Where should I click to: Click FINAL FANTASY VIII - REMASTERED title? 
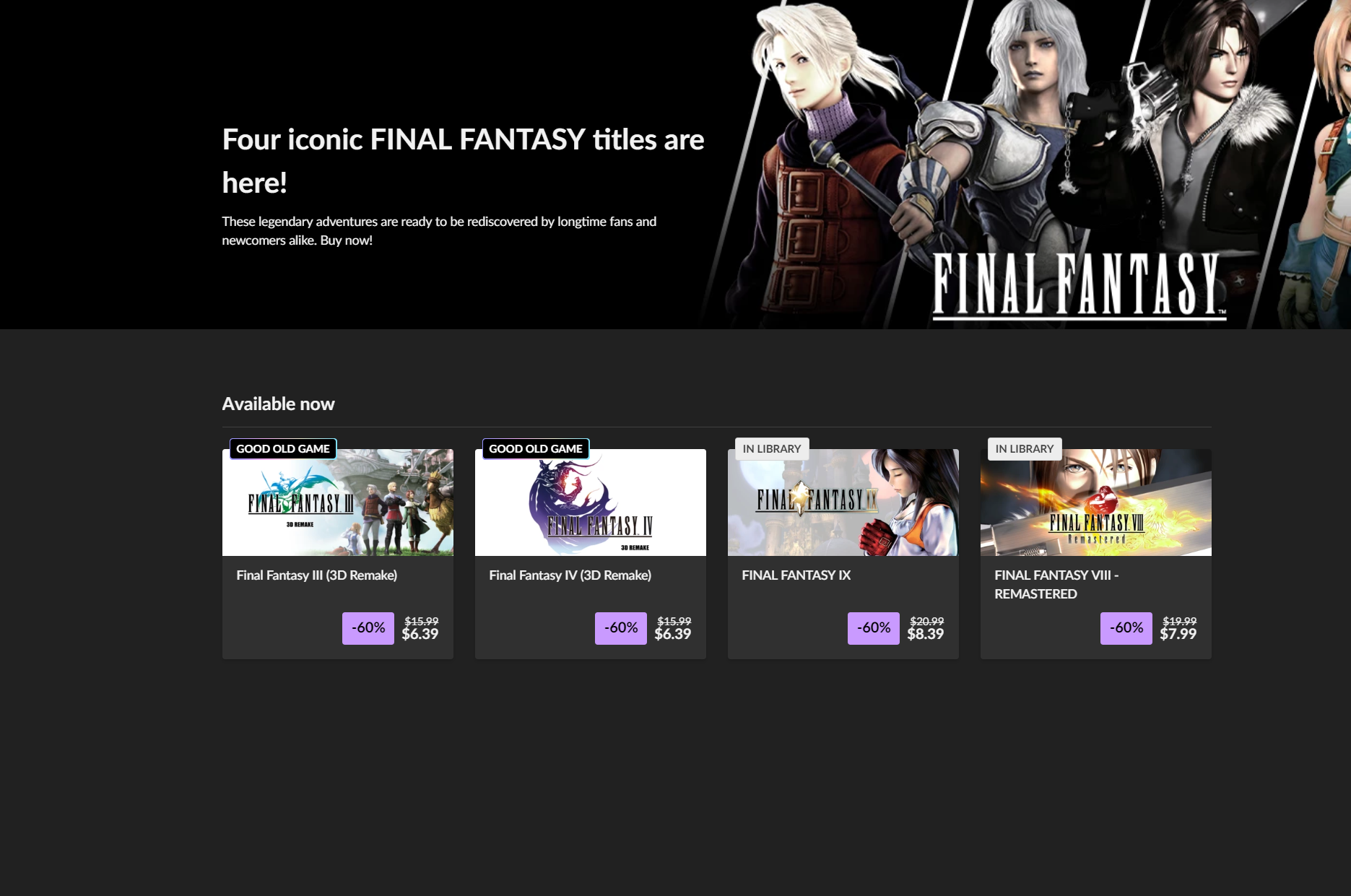pyautogui.click(x=1056, y=585)
